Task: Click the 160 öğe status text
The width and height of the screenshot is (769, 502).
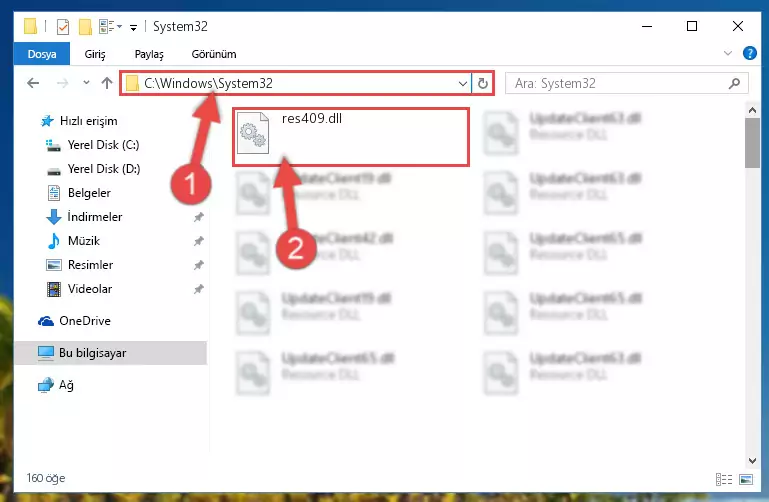Action: click(x=46, y=478)
